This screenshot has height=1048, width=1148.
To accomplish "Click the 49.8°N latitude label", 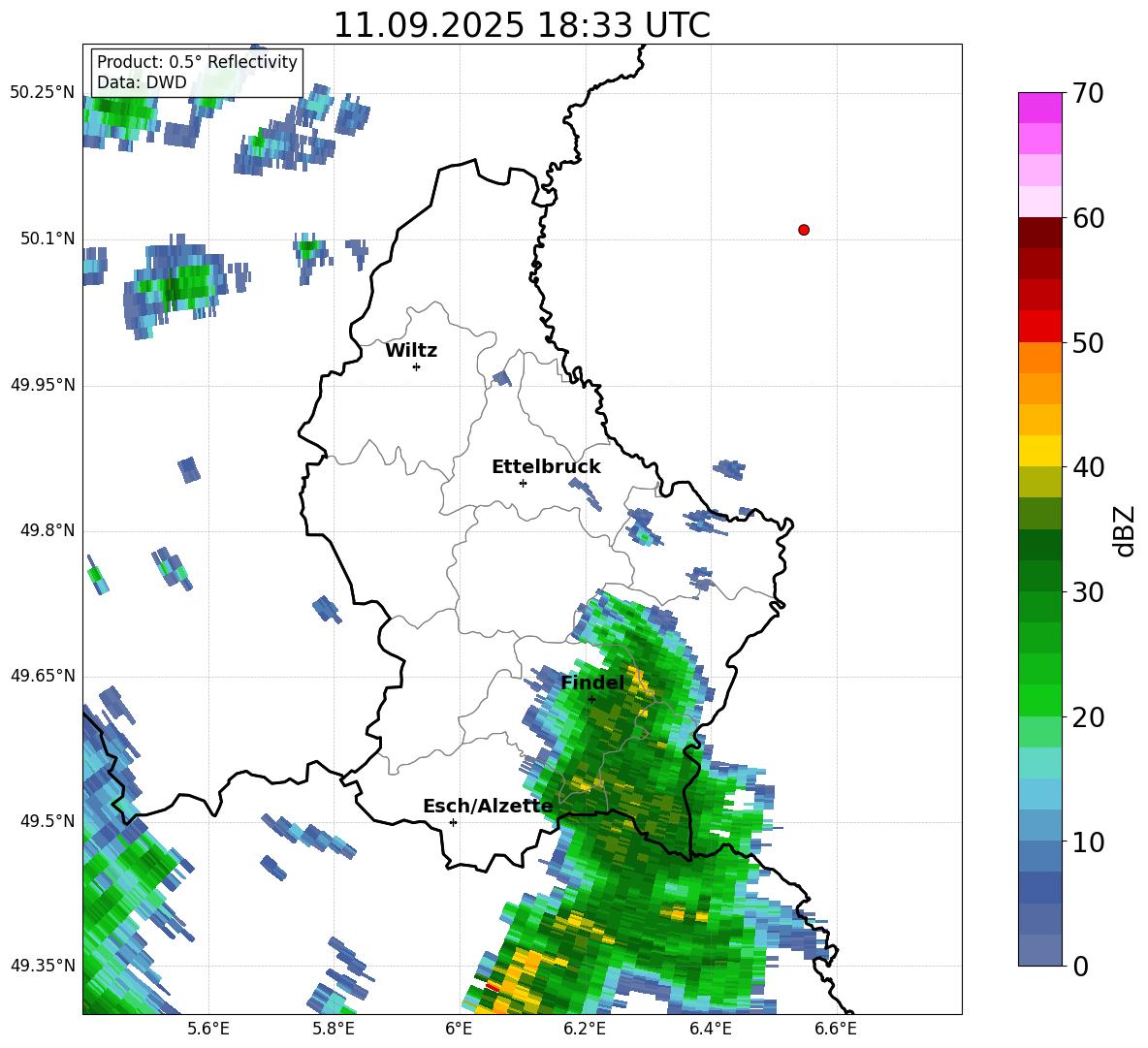I will pos(48,530).
